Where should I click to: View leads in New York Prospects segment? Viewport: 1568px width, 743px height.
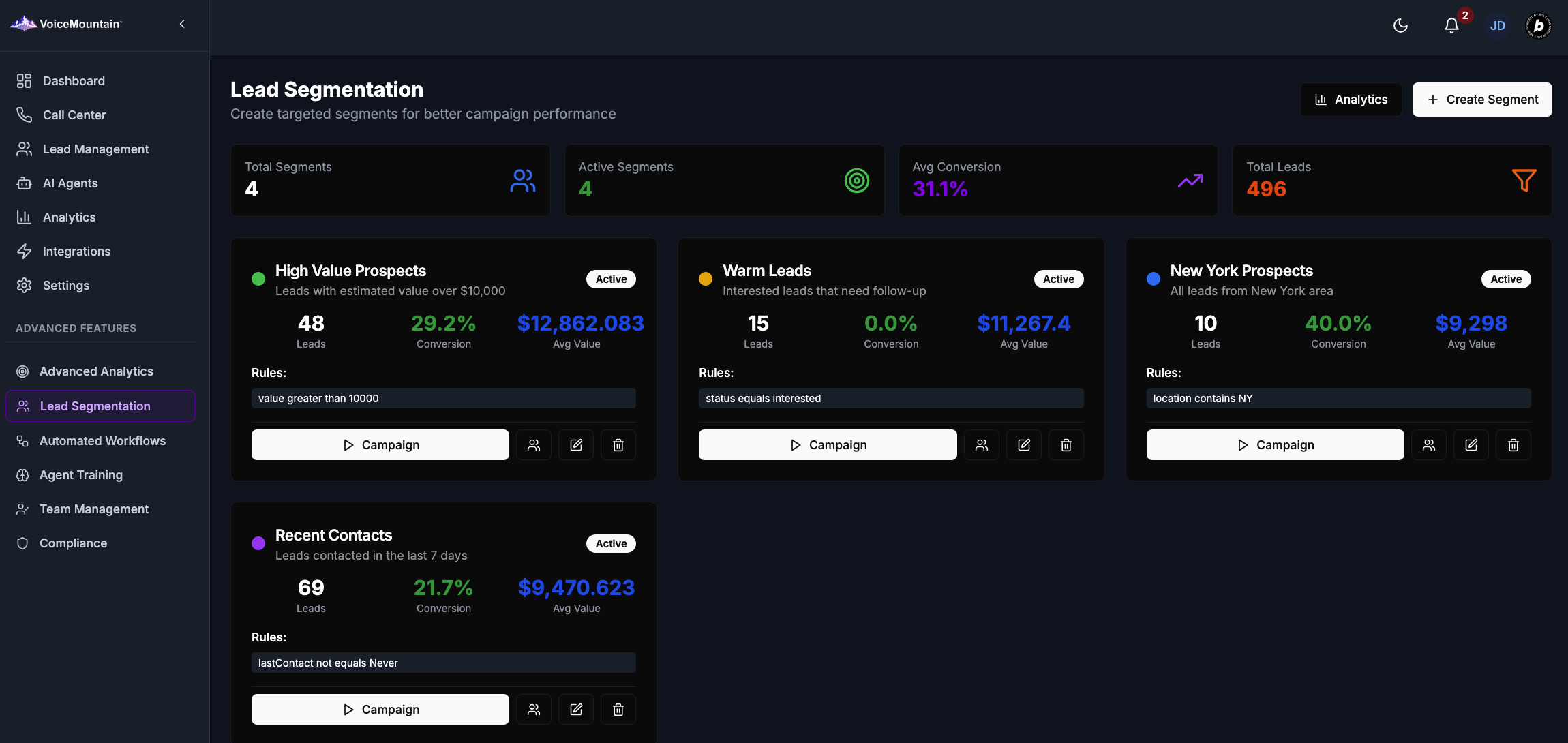1428,445
